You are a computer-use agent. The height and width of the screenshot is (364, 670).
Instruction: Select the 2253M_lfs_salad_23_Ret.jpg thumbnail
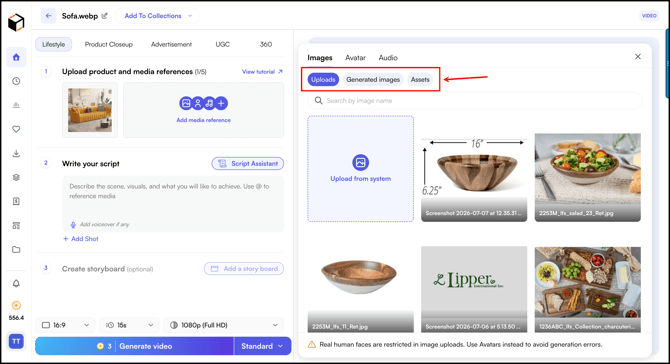(588, 177)
